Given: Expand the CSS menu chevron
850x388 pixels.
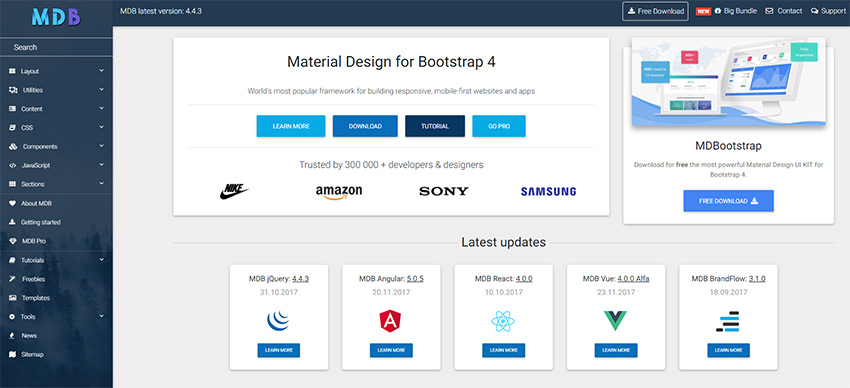Looking at the screenshot, I should (x=101, y=127).
